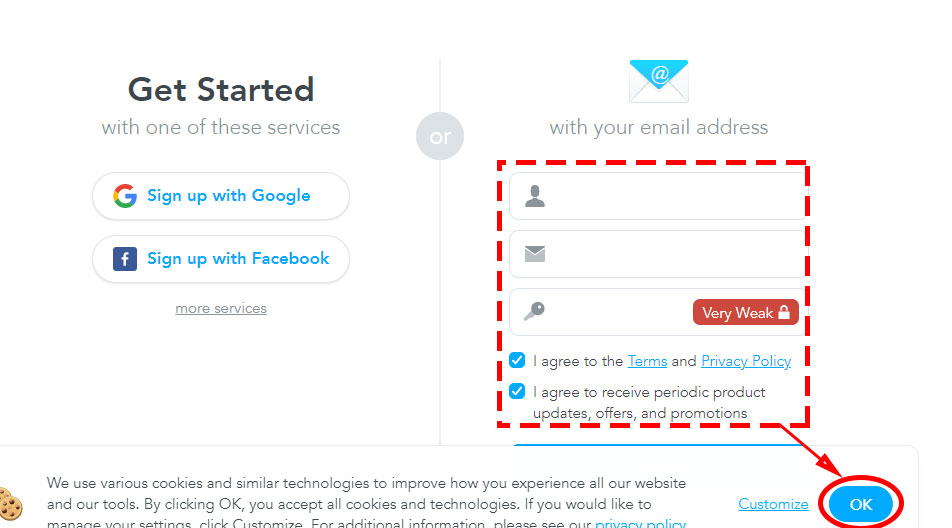Viewport: 952px width, 528px height.
Task: Uncheck the periodic product updates checkbox
Action: pos(517,392)
